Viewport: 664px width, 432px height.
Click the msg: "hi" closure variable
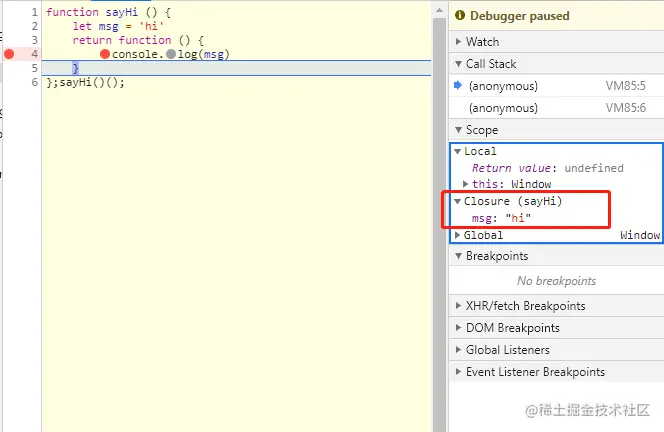pyautogui.click(x=501, y=218)
